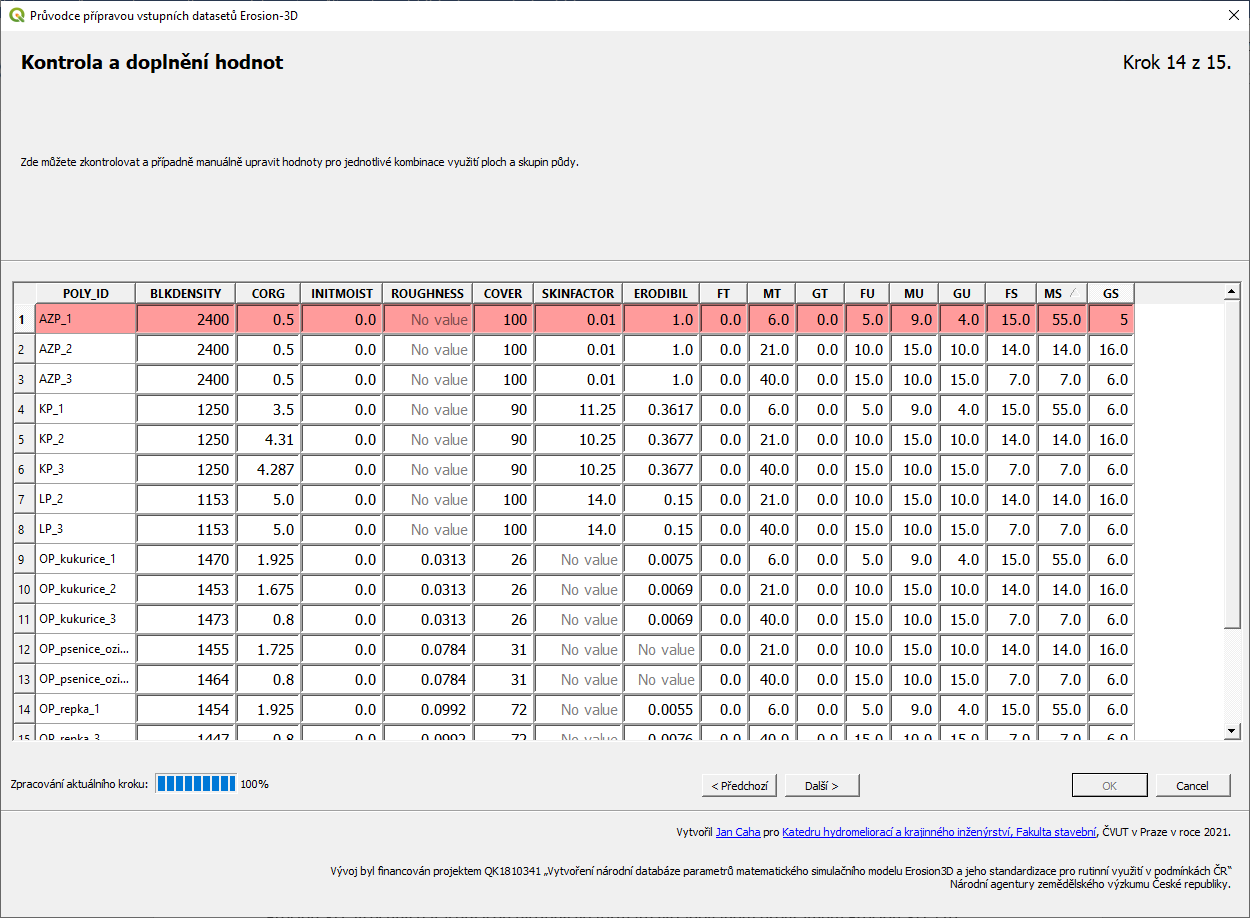1250x918 pixels.
Task: Edit GS value 5 in AZP_1 row
Action: (x=1111, y=319)
